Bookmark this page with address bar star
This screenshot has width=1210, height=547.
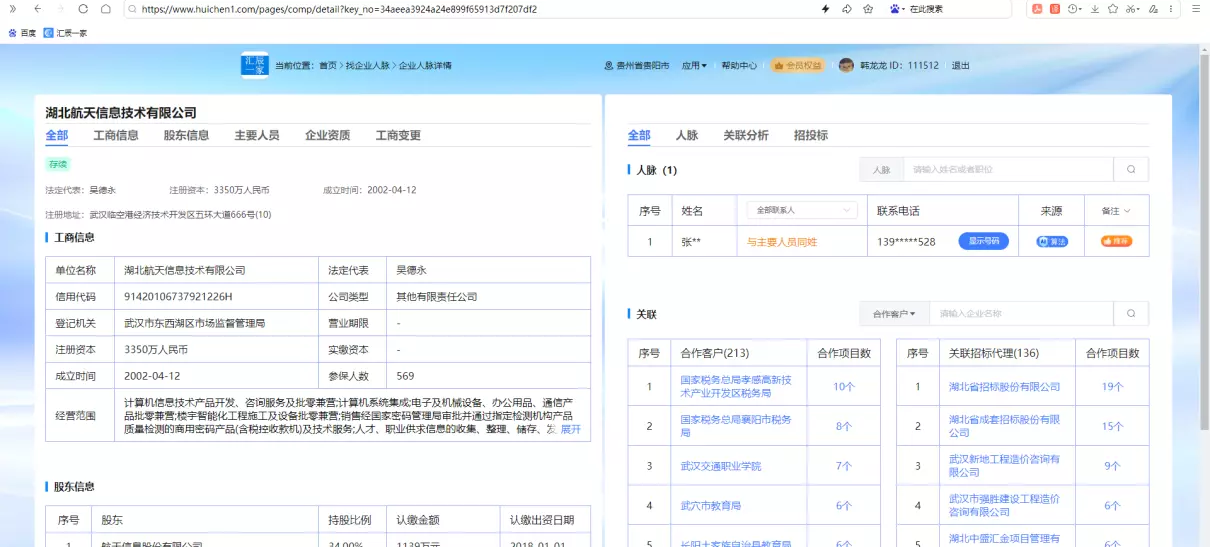868,9
